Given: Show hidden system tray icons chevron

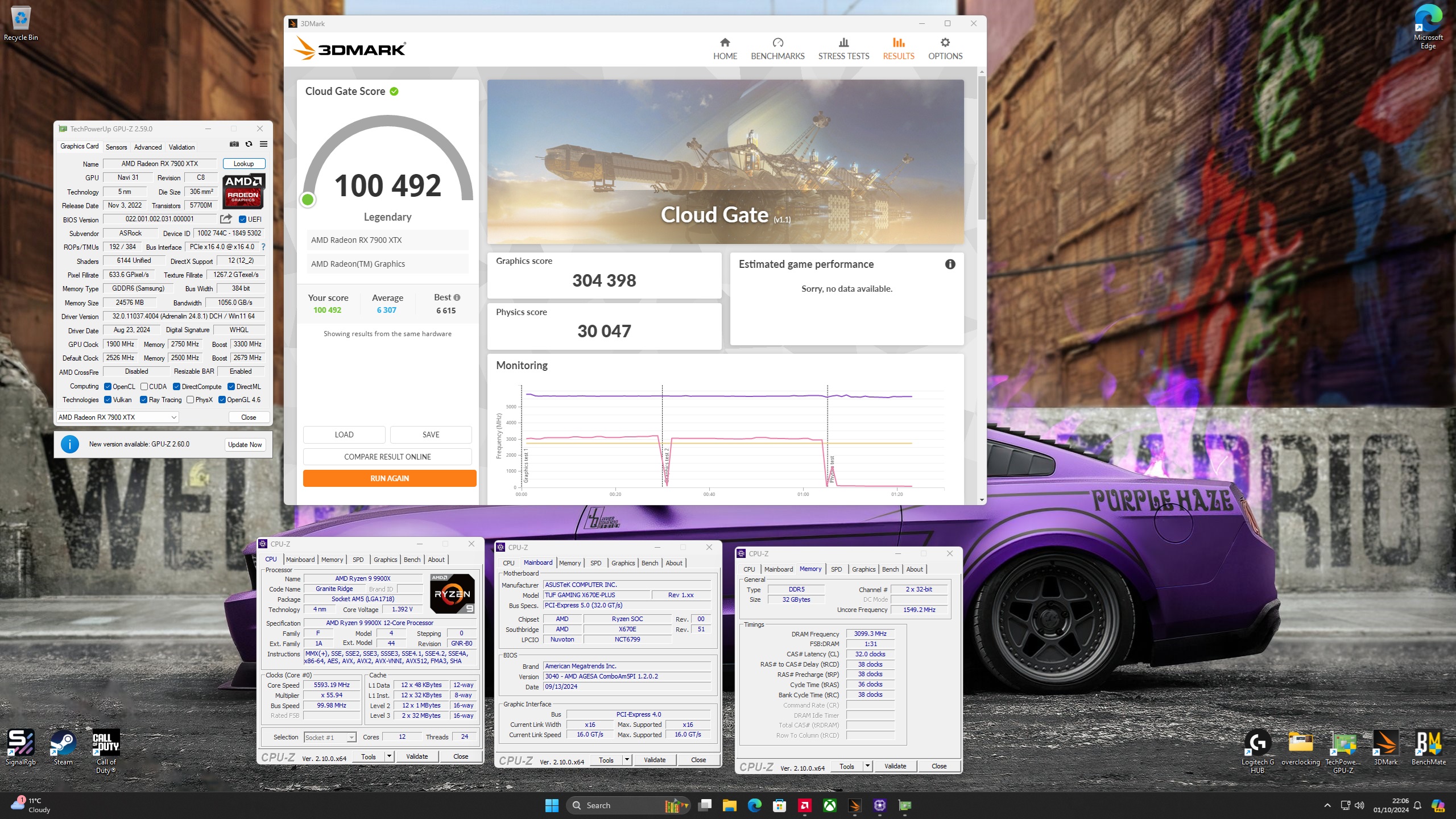Looking at the screenshot, I should 1327,805.
